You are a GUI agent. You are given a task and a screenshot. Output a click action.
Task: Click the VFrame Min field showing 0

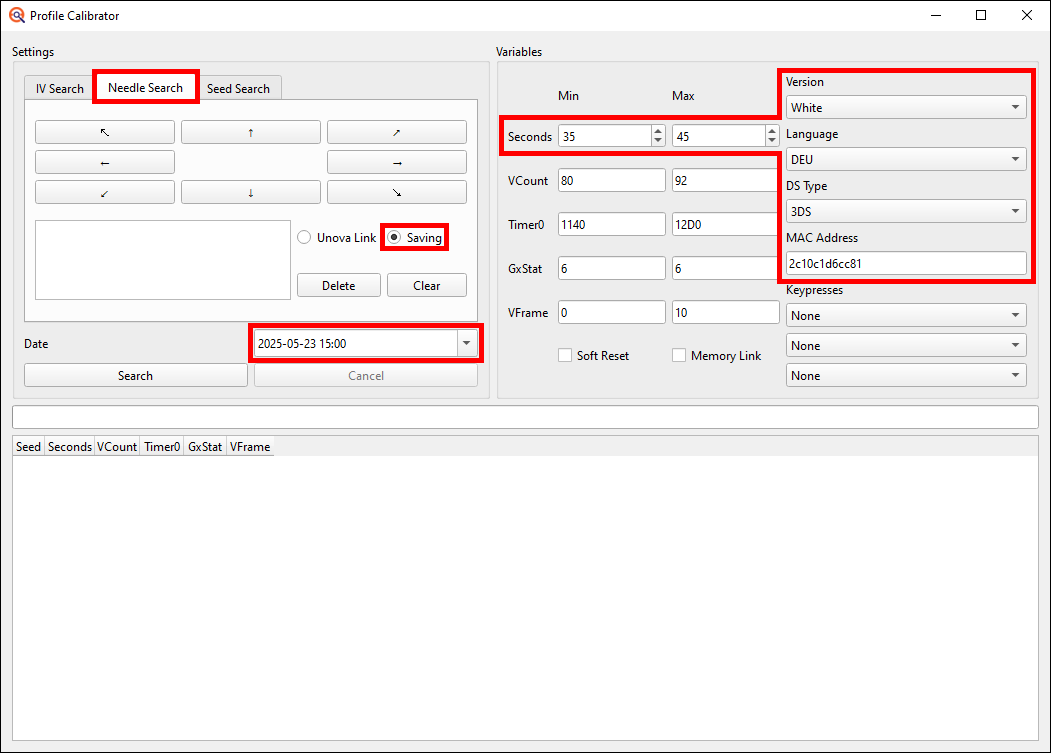pyautogui.click(x=611, y=312)
